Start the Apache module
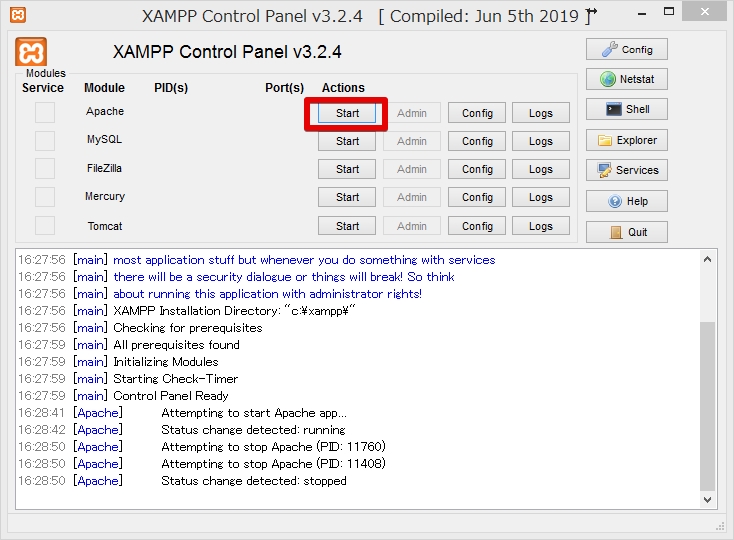This screenshot has height=540, width=734. pyautogui.click(x=347, y=113)
